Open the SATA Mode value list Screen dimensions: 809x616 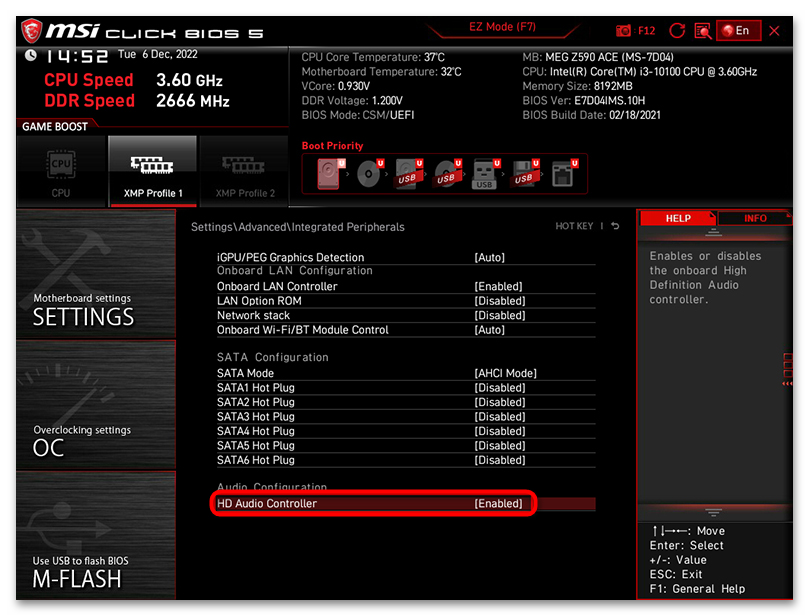click(505, 373)
